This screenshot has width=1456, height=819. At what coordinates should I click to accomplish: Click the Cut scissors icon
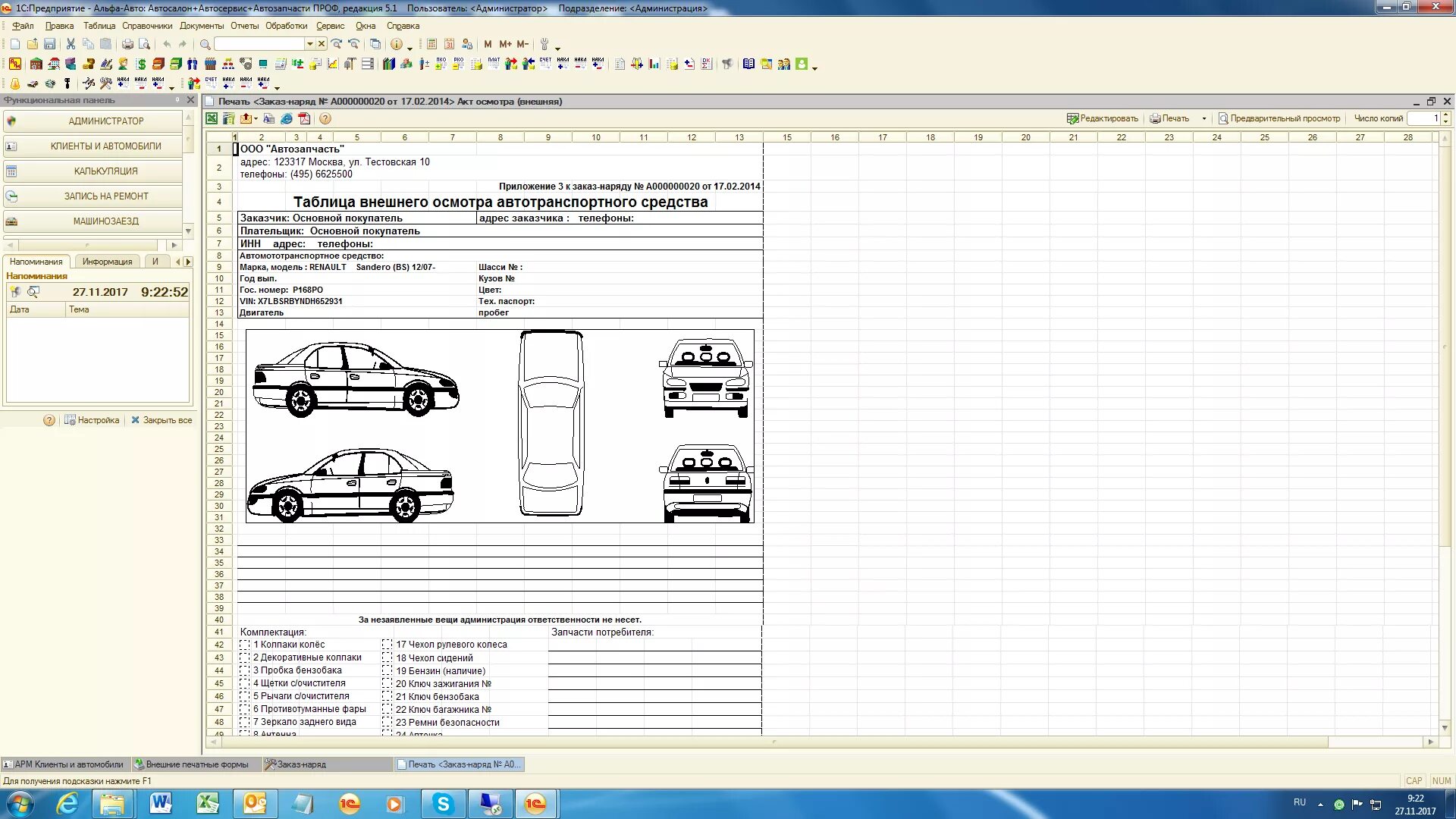(71, 44)
